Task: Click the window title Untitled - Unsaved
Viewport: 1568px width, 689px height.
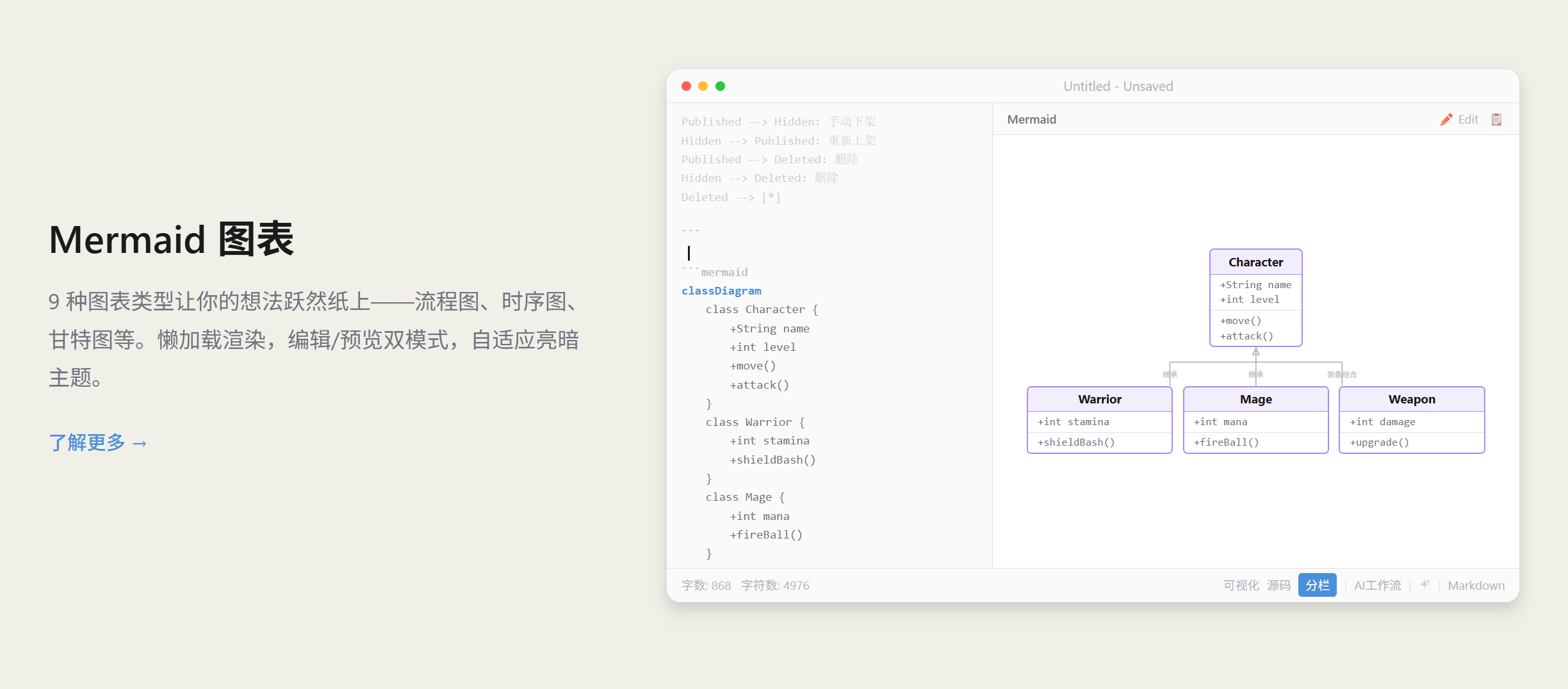Action: point(1118,86)
